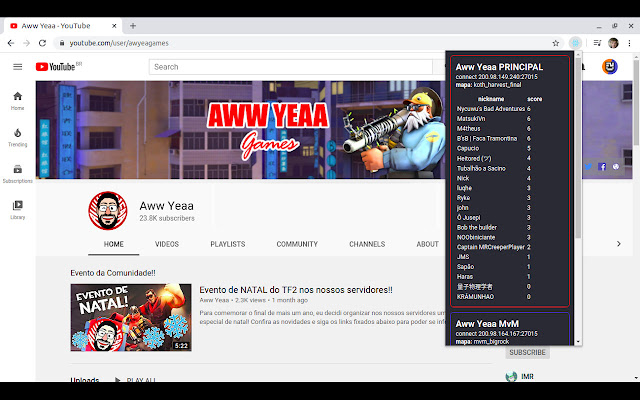Reload the YouTube page
The width and height of the screenshot is (640, 400).
tap(42, 43)
